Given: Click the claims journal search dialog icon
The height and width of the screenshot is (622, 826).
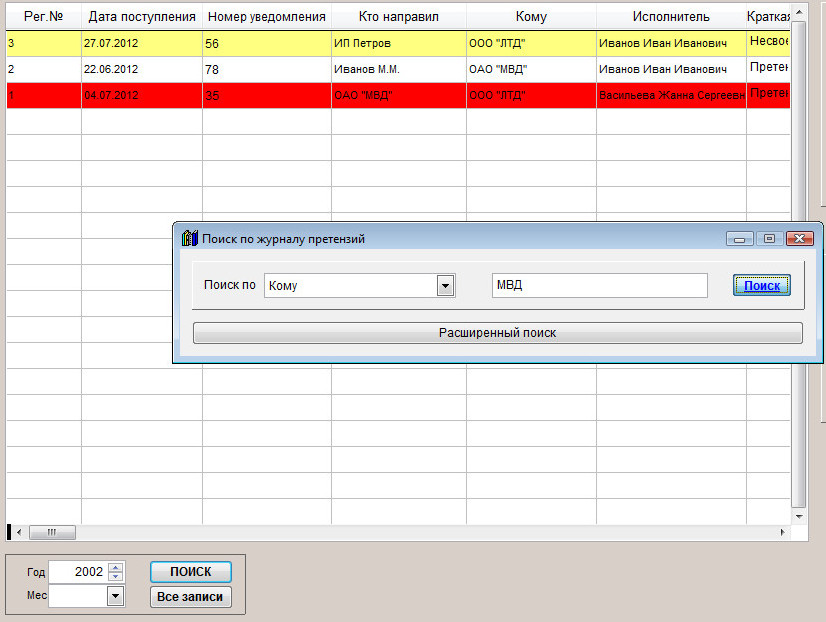Looking at the screenshot, I should point(190,239).
